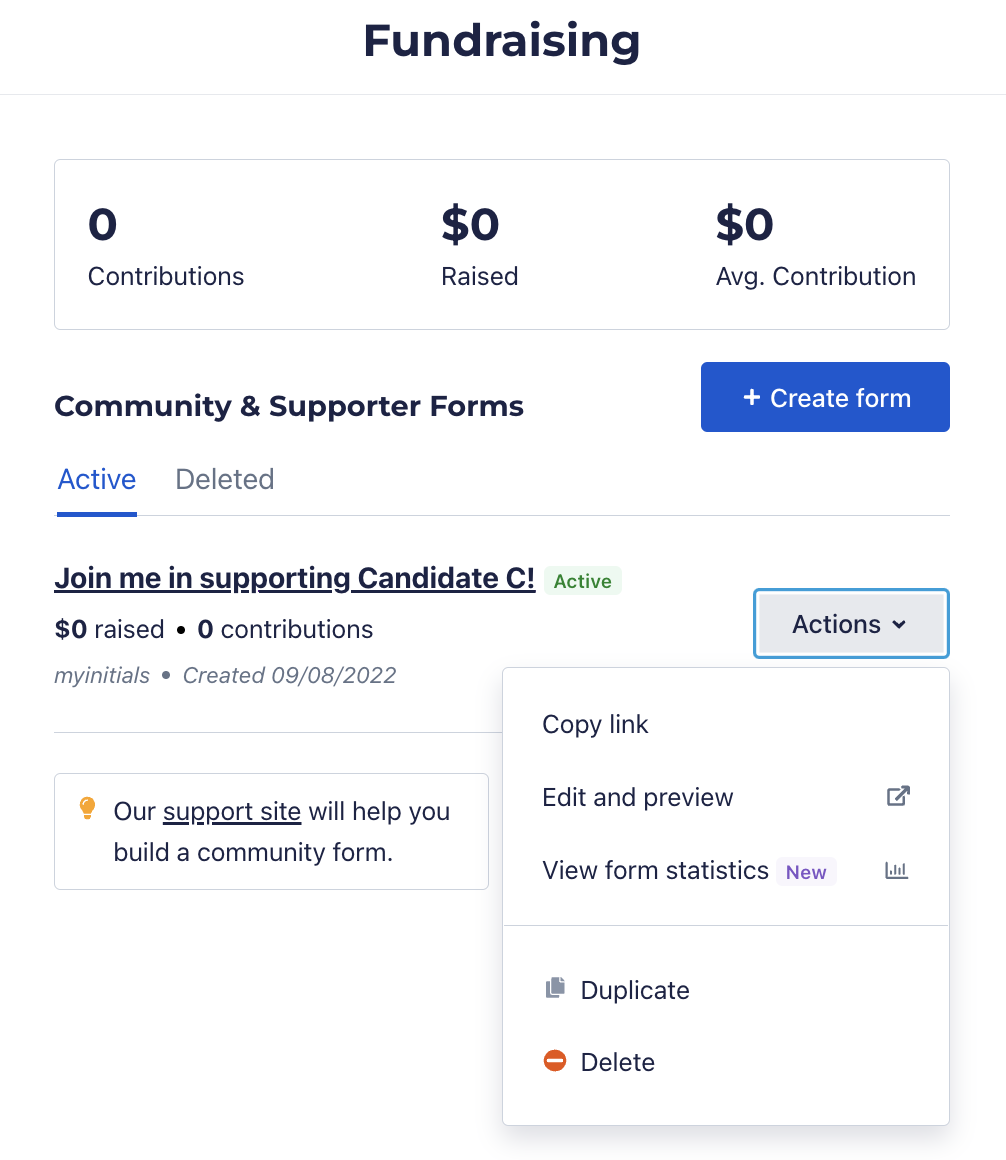
Task: Follow the support site link
Action: tap(232, 812)
